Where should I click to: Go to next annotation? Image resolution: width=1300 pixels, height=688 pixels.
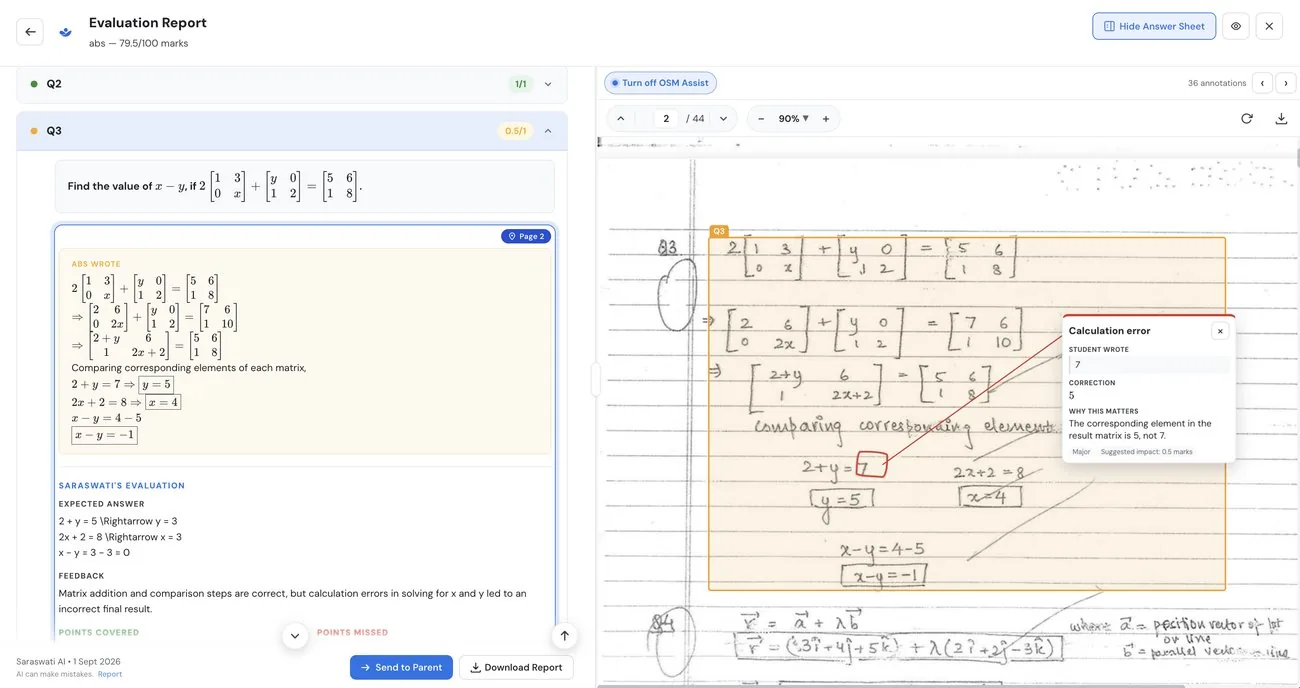tap(1285, 83)
